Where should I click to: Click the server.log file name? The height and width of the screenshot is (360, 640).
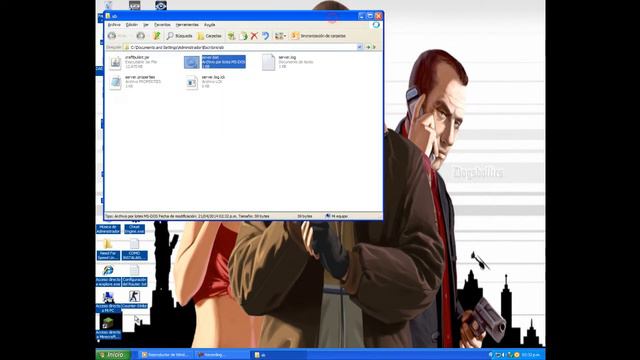tap(287, 58)
